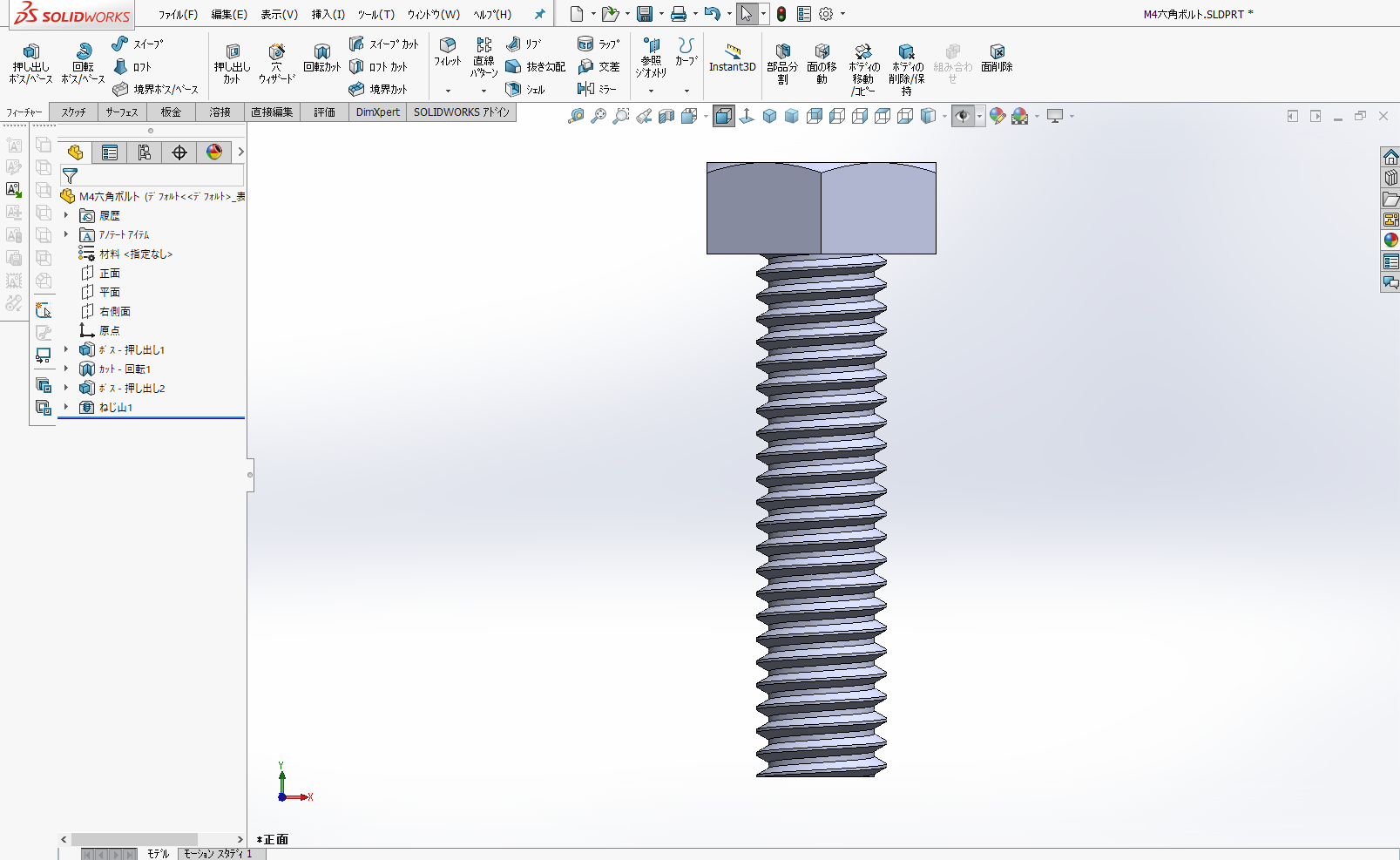Click the シェル shell tool
1400x860 pixels.
pyautogui.click(x=525, y=89)
